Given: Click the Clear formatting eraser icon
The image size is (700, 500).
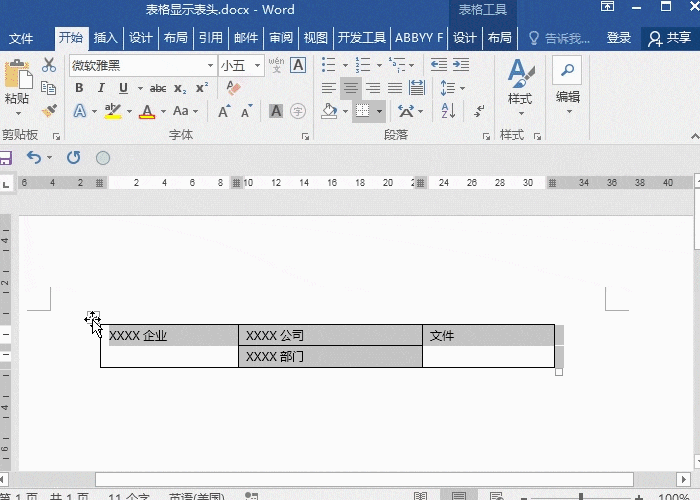Looking at the screenshot, I should pyautogui.click(x=233, y=88).
